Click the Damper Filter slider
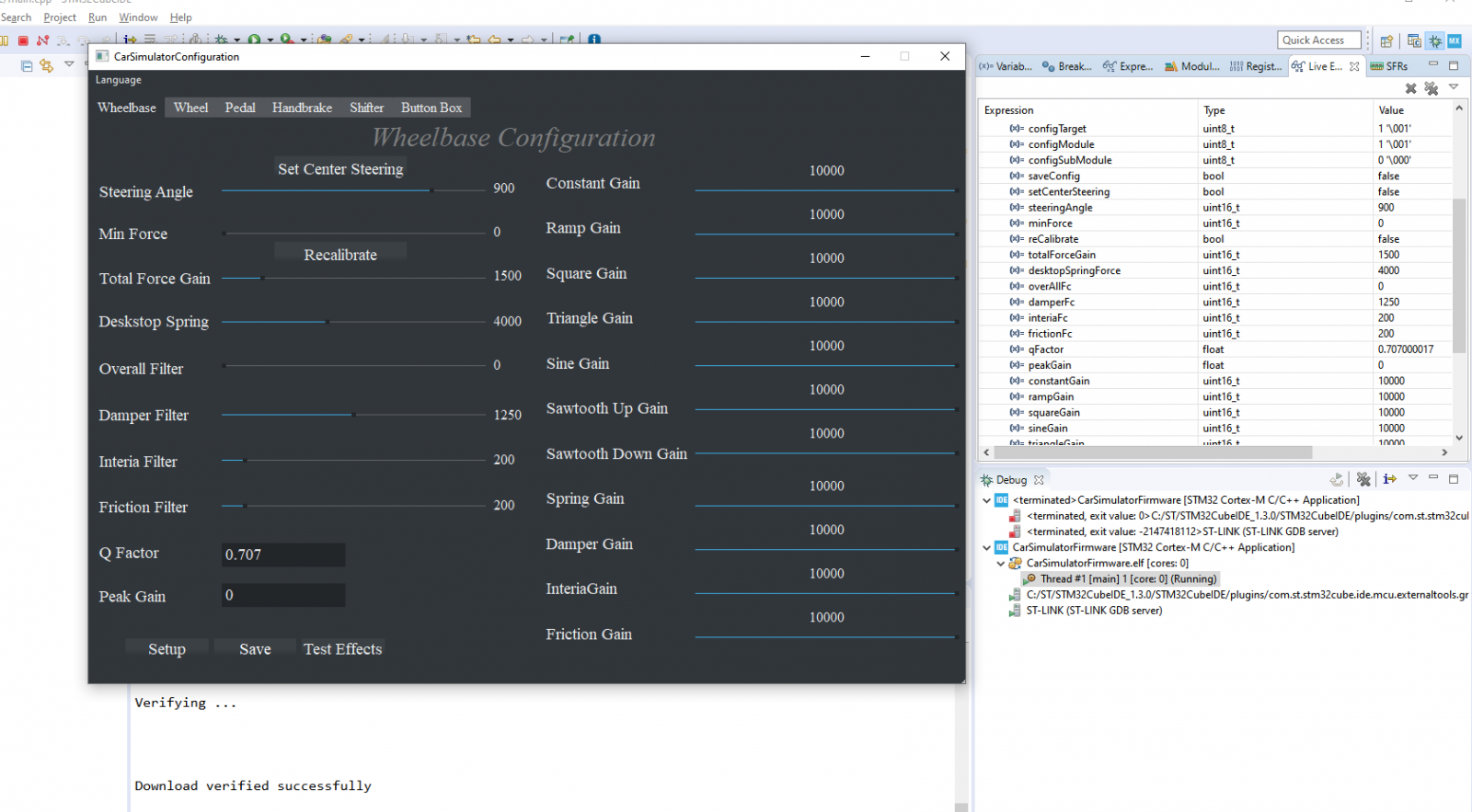Screen dimensions: 1472x812 (x=353, y=415)
